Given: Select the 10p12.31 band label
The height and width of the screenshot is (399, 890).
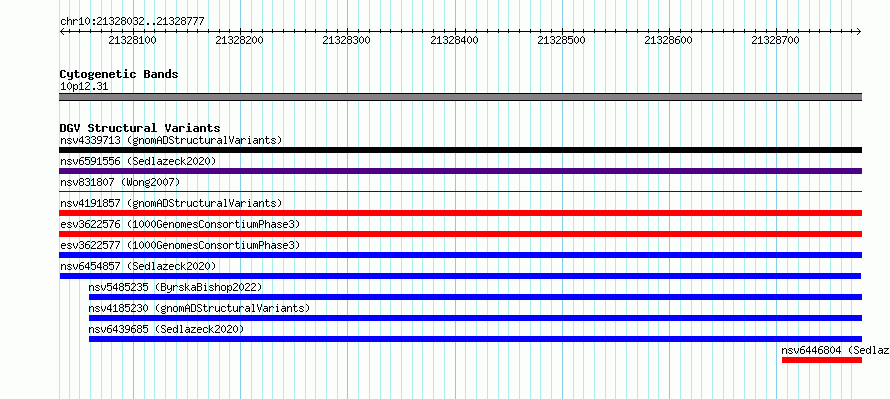Looking at the screenshot, I should 84,87.
